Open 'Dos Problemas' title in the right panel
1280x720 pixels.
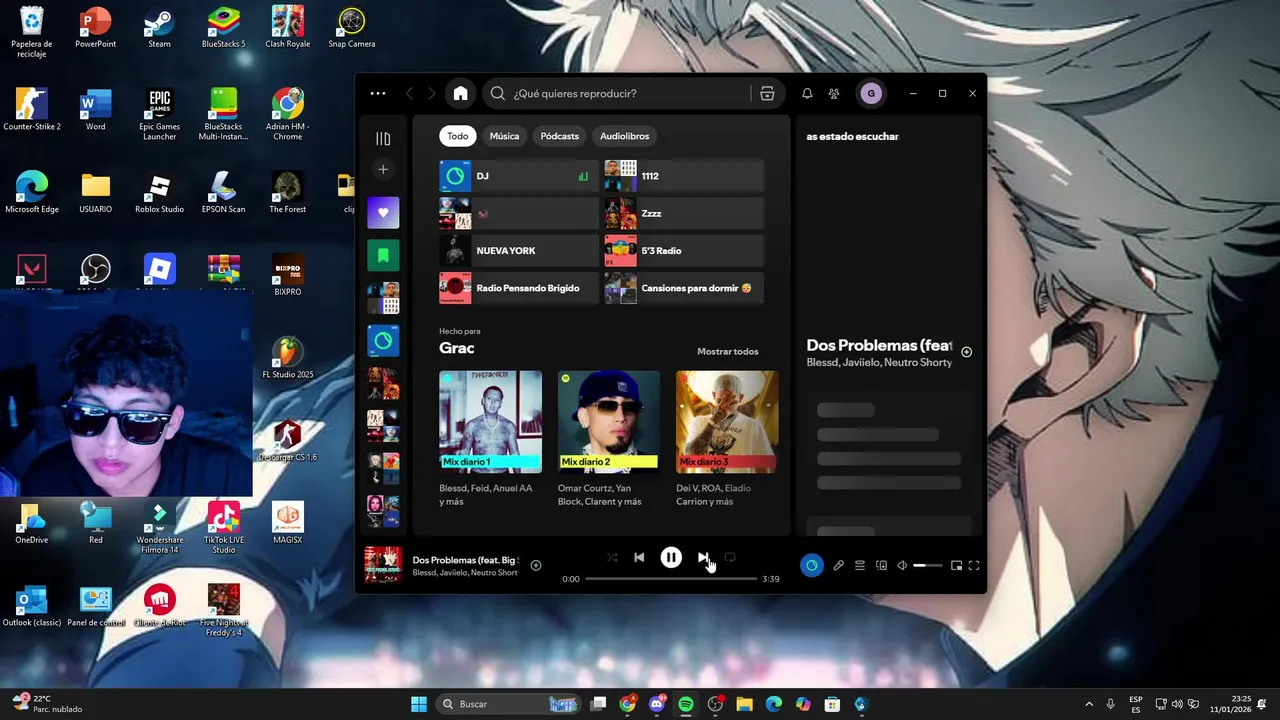point(879,345)
